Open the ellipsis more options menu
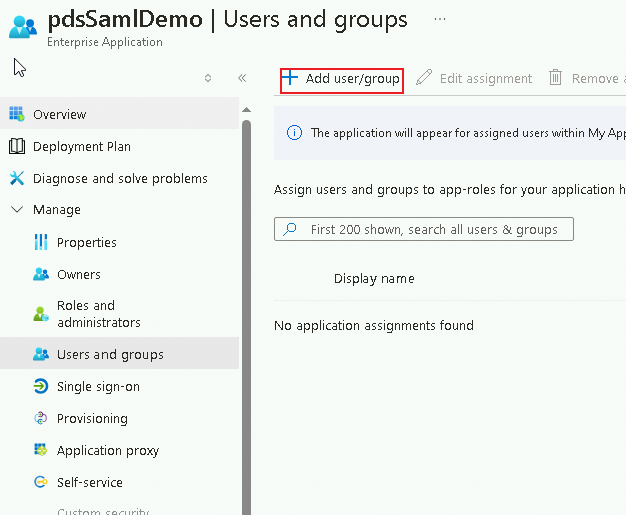The height and width of the screenshot is (515, 626). coord(440,19)
